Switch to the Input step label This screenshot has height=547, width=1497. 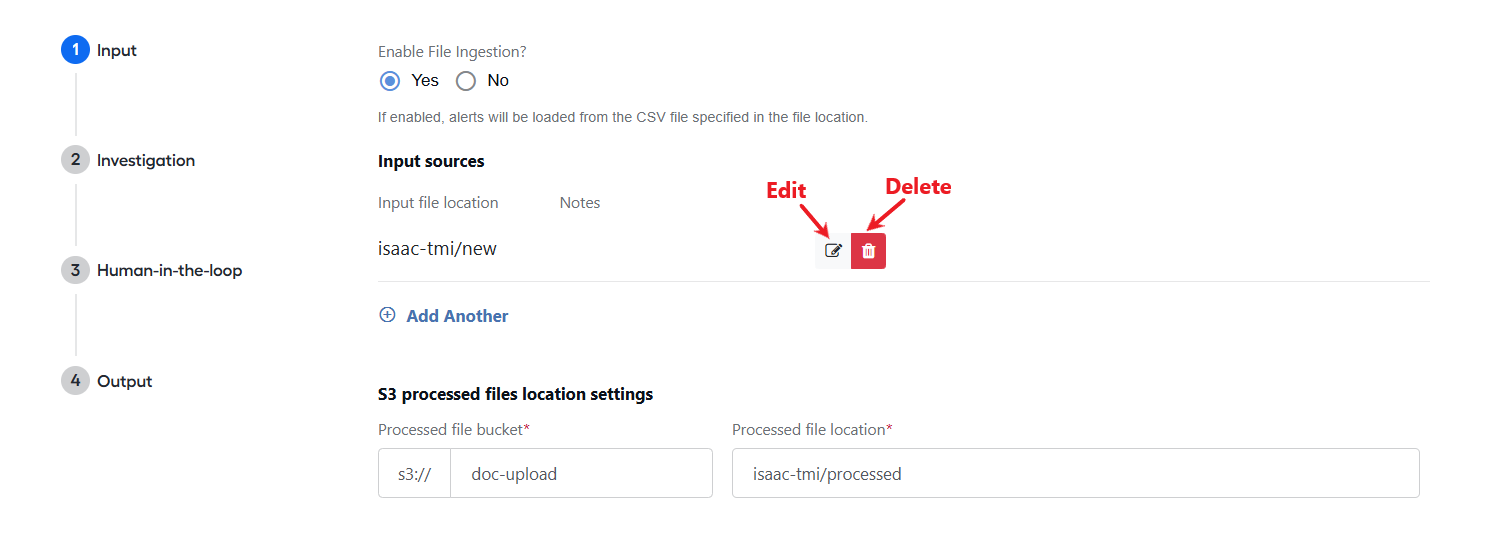[x=117, y=50]
